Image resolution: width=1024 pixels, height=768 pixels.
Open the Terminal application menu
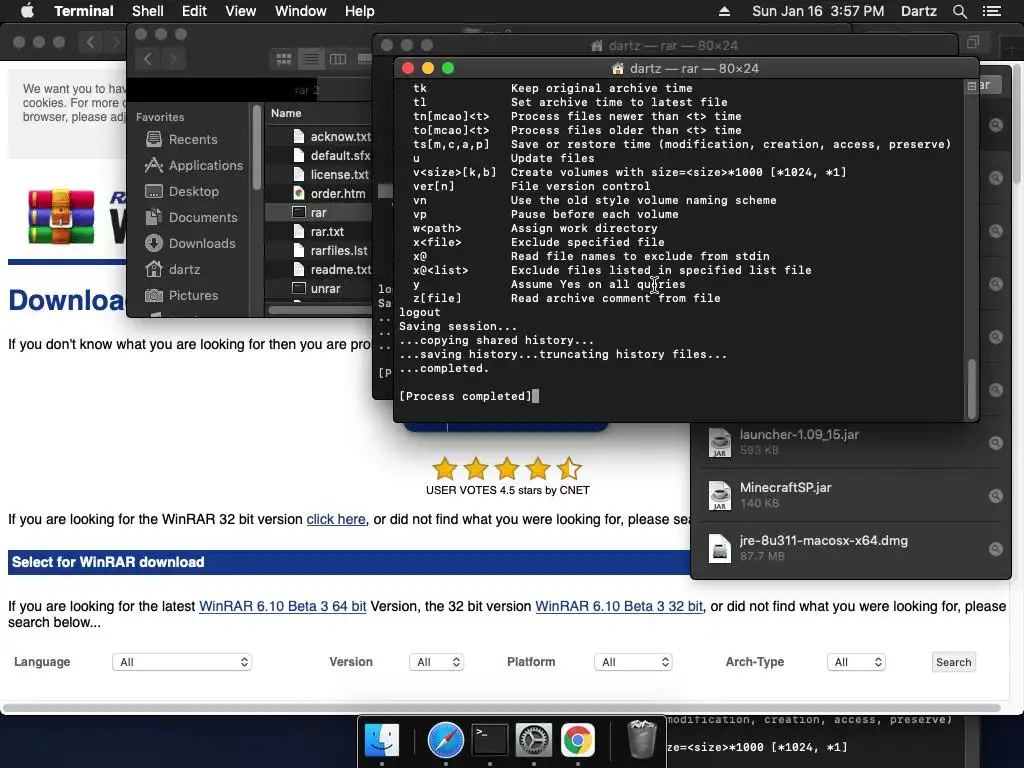[84, 11]
